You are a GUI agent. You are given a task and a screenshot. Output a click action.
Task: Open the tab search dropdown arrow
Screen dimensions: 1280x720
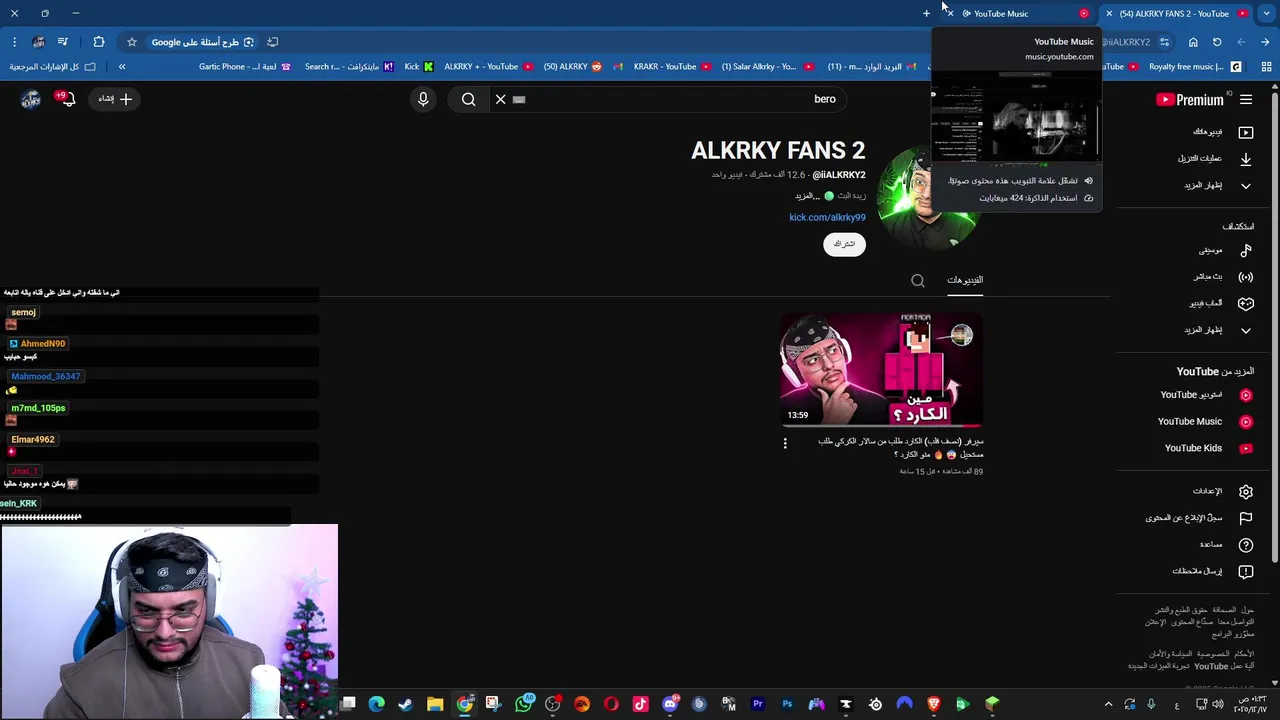[x=1266, y=14]
